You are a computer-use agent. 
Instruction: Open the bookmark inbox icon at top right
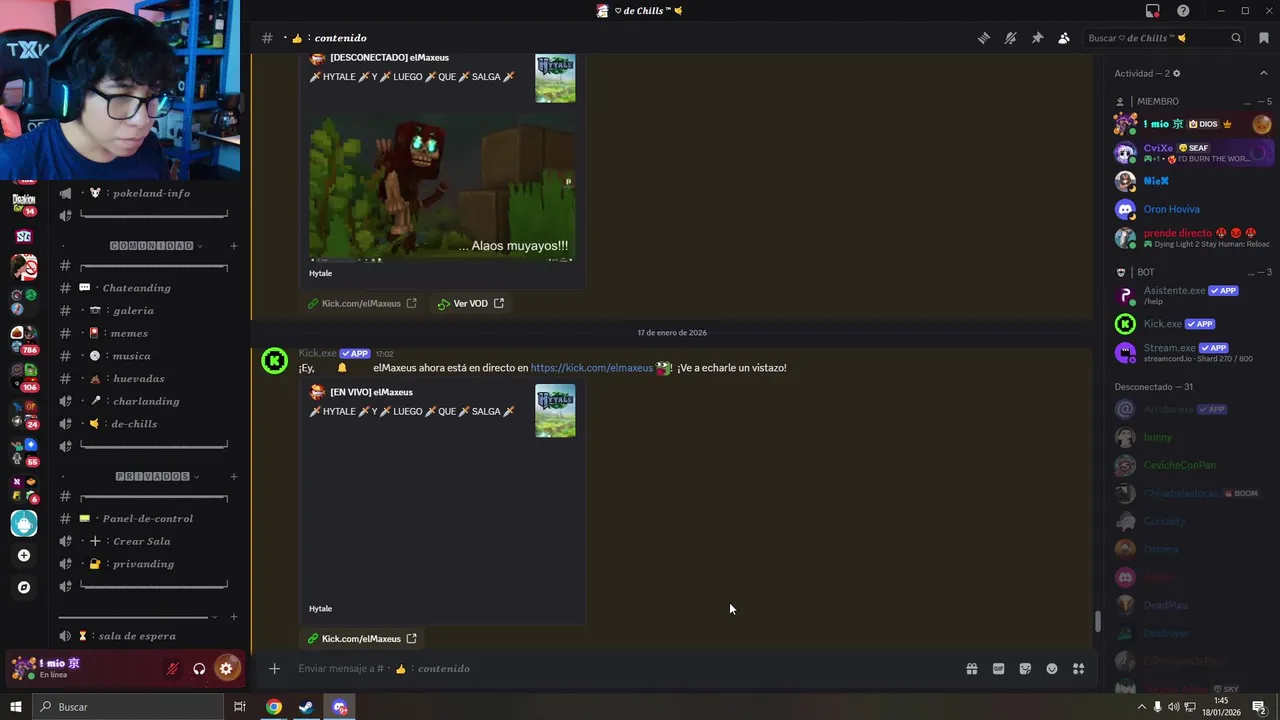pos(1264,38)
